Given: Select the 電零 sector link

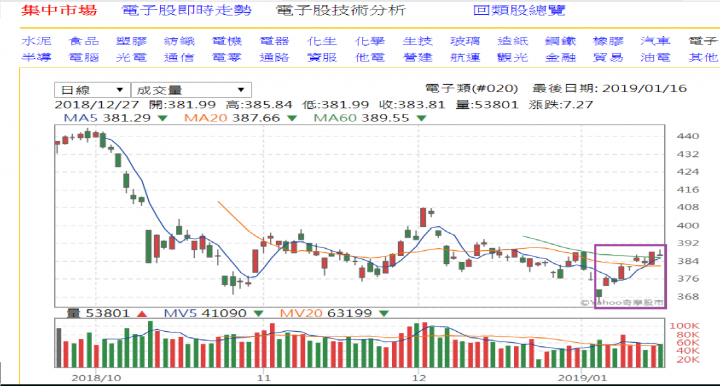Looking at the screenshot, I should (x=227, y=57).
